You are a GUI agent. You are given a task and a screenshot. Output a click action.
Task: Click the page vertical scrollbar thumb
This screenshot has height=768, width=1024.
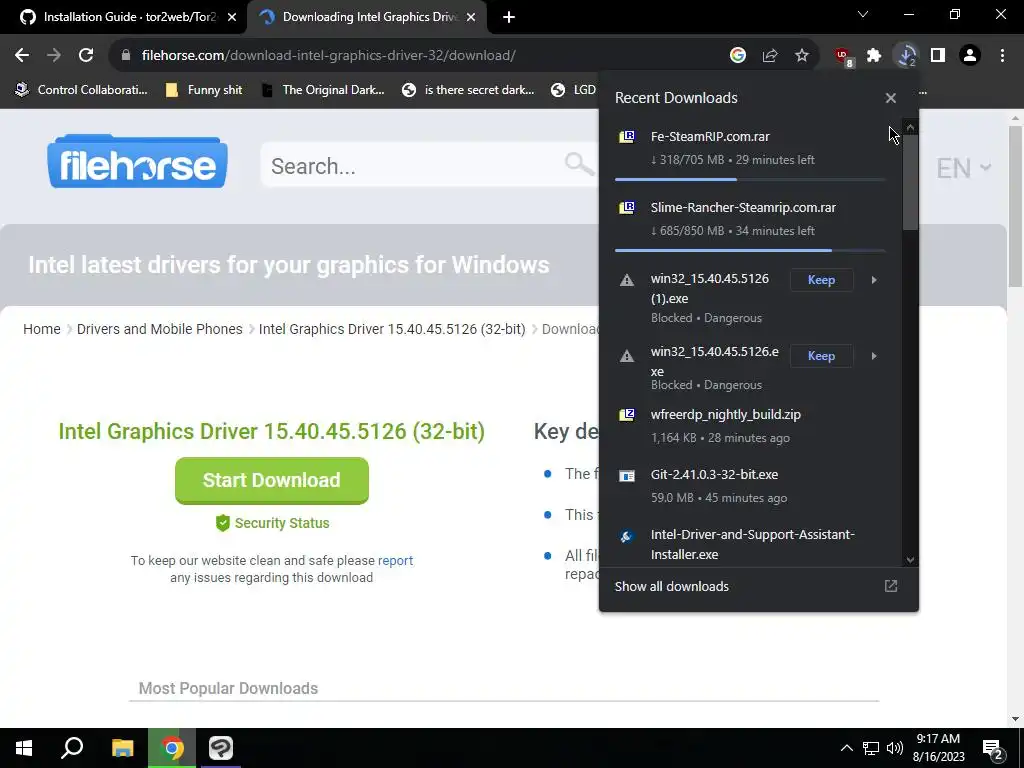(1016, 206)
